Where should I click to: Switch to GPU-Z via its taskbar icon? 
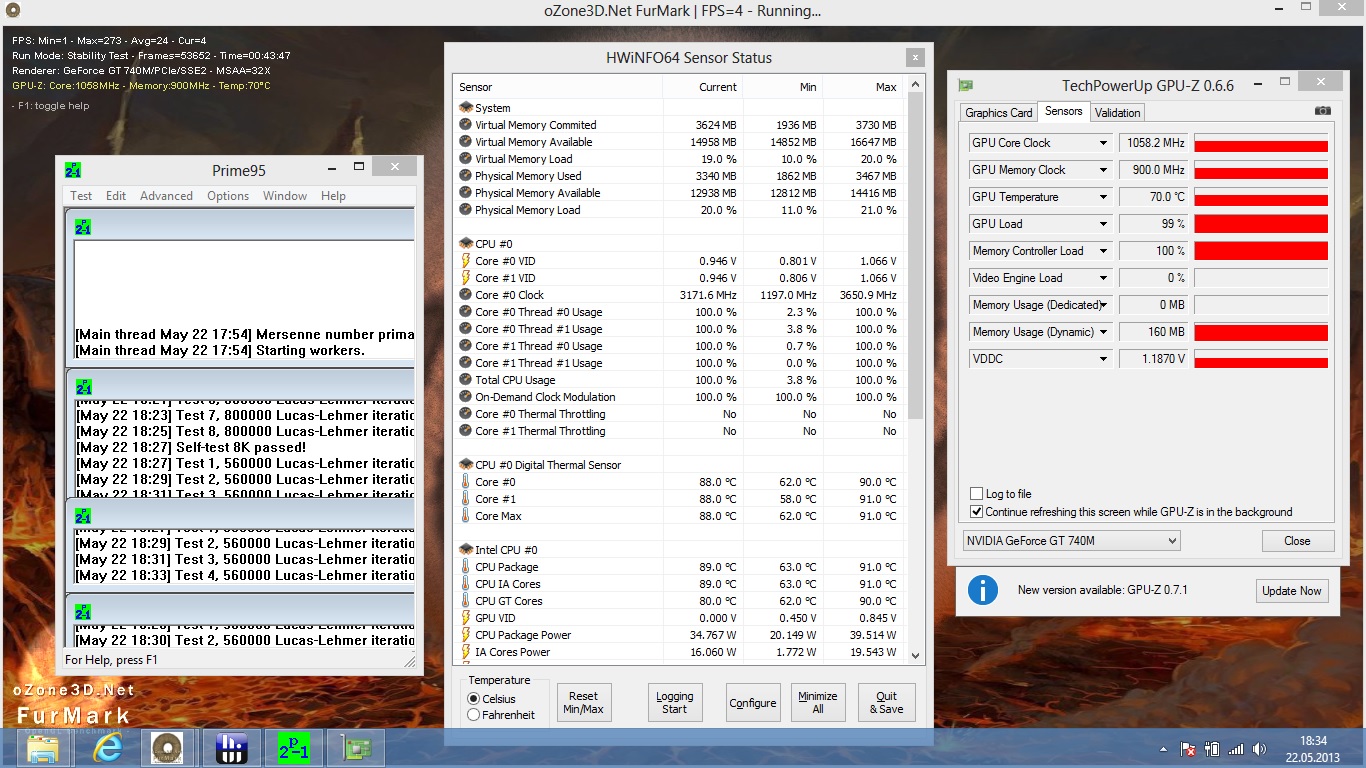356,747
